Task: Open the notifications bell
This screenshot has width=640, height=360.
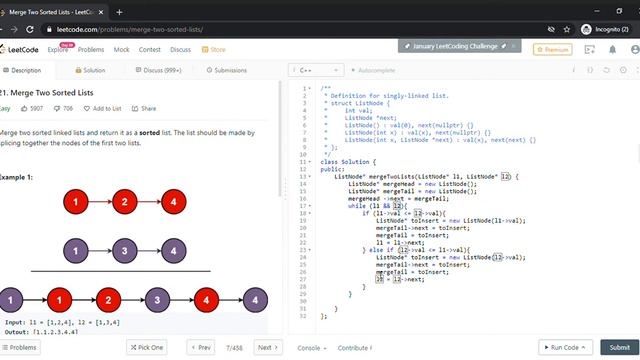Action: (x=612, y=49)
